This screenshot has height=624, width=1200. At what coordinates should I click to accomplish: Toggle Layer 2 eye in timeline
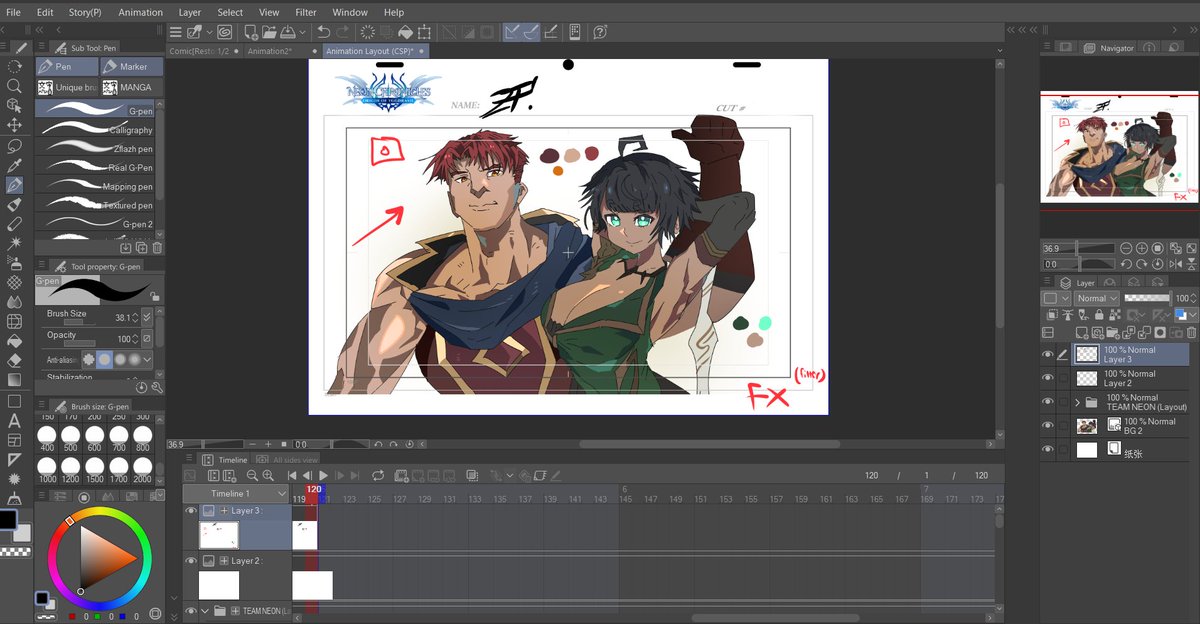[x=191, y=562]
